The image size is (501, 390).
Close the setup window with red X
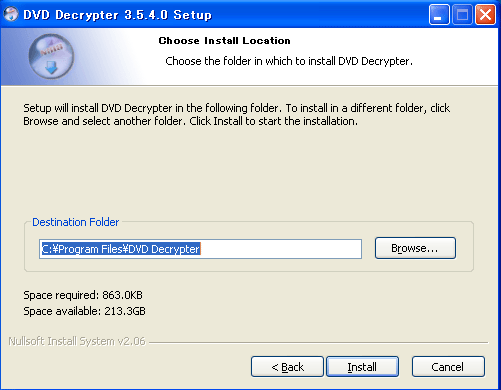[x=485, y=15]
